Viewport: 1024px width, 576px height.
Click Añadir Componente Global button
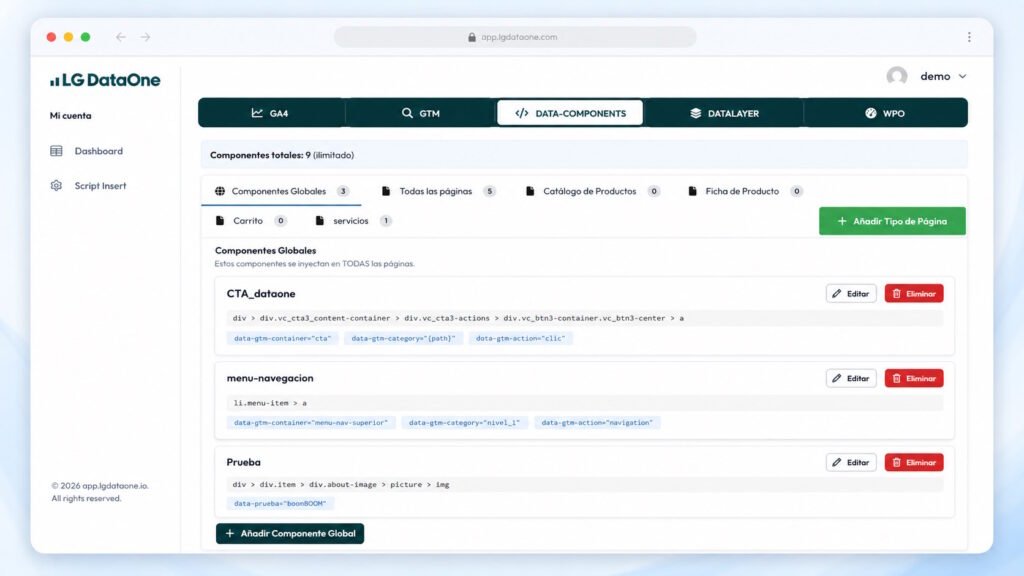pyautogui.click(x=290, y=534)
